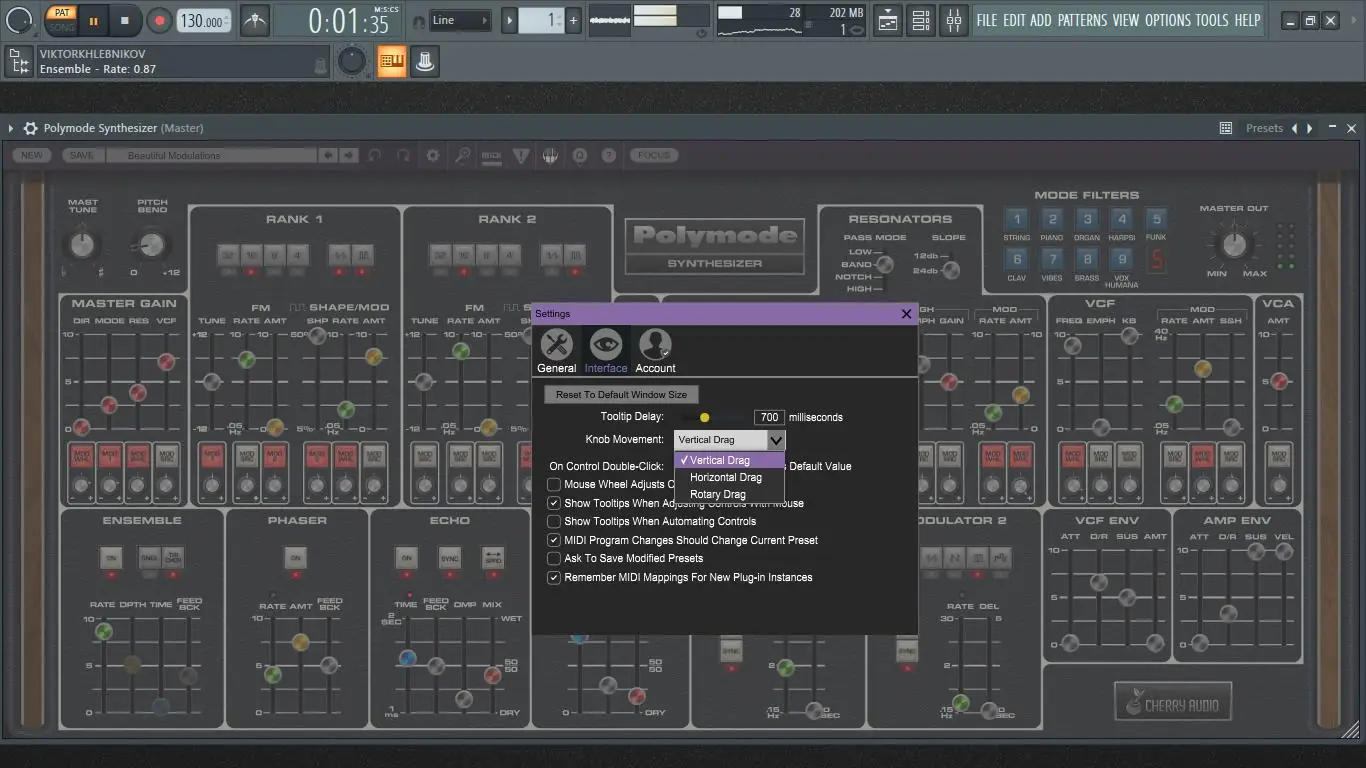Image resolution: width=1366 pixels, height=768 pixels.
Task: Click the hint panel icon left of VIKTORKHLEBNIKOV
Action: point(17,62)
